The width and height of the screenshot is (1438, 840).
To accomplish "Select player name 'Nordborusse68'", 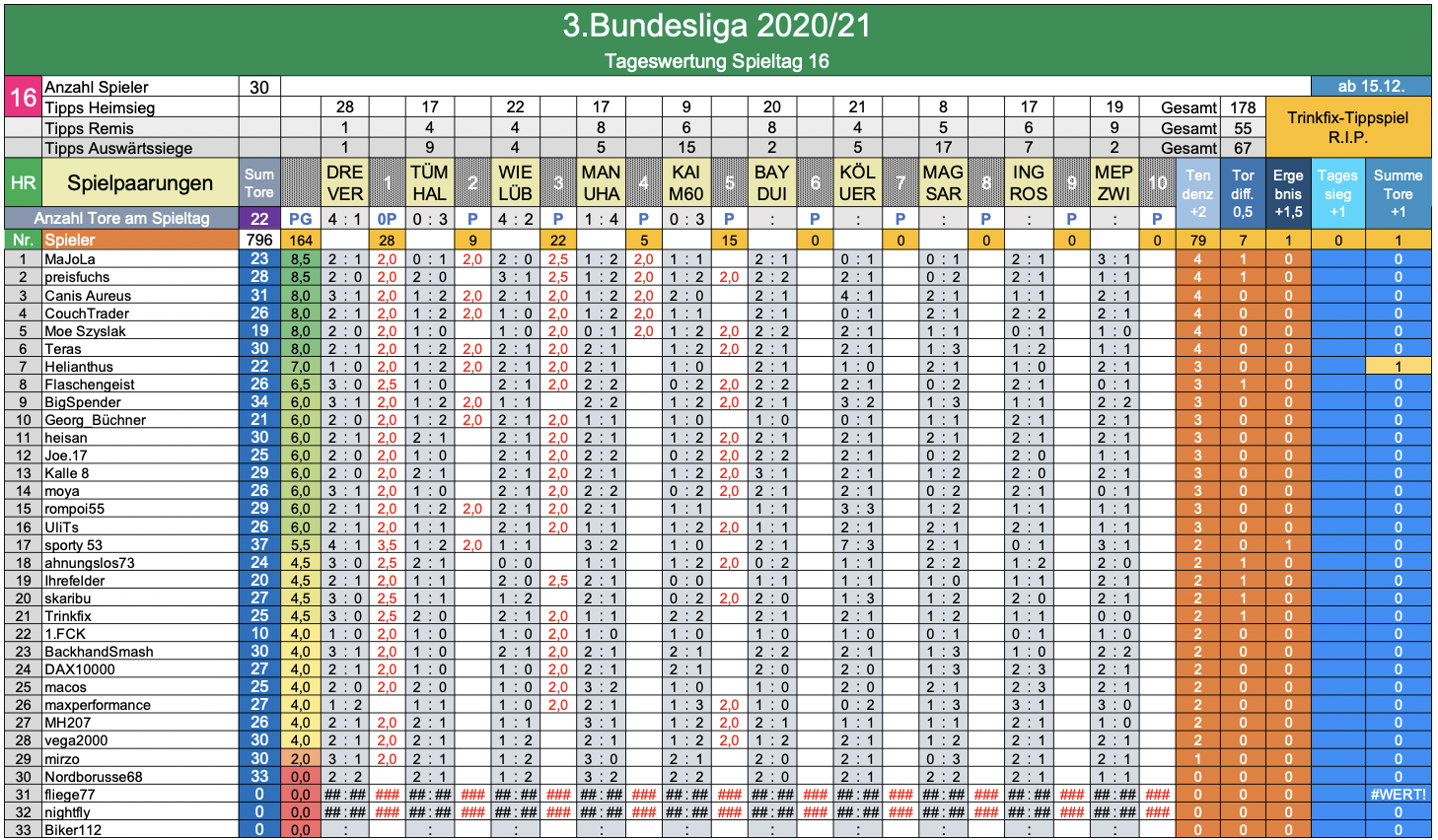I will click(94, 776).
